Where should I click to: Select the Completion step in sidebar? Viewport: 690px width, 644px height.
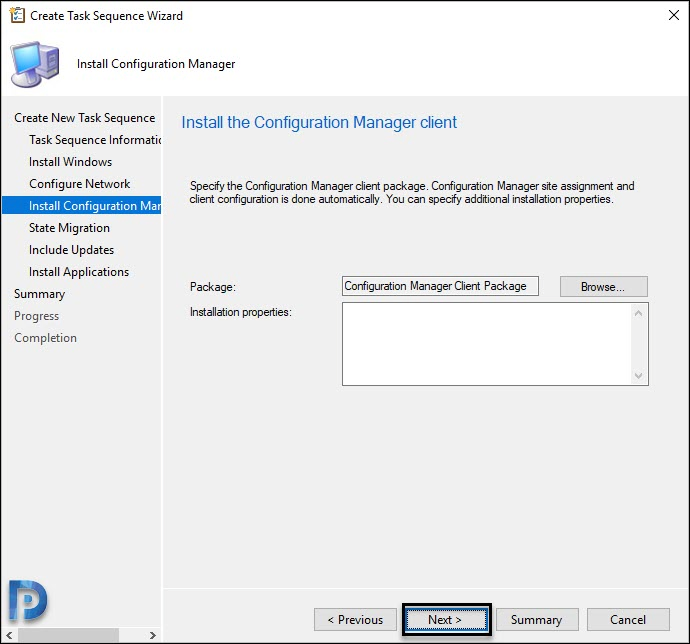click(x=45, y=338)
